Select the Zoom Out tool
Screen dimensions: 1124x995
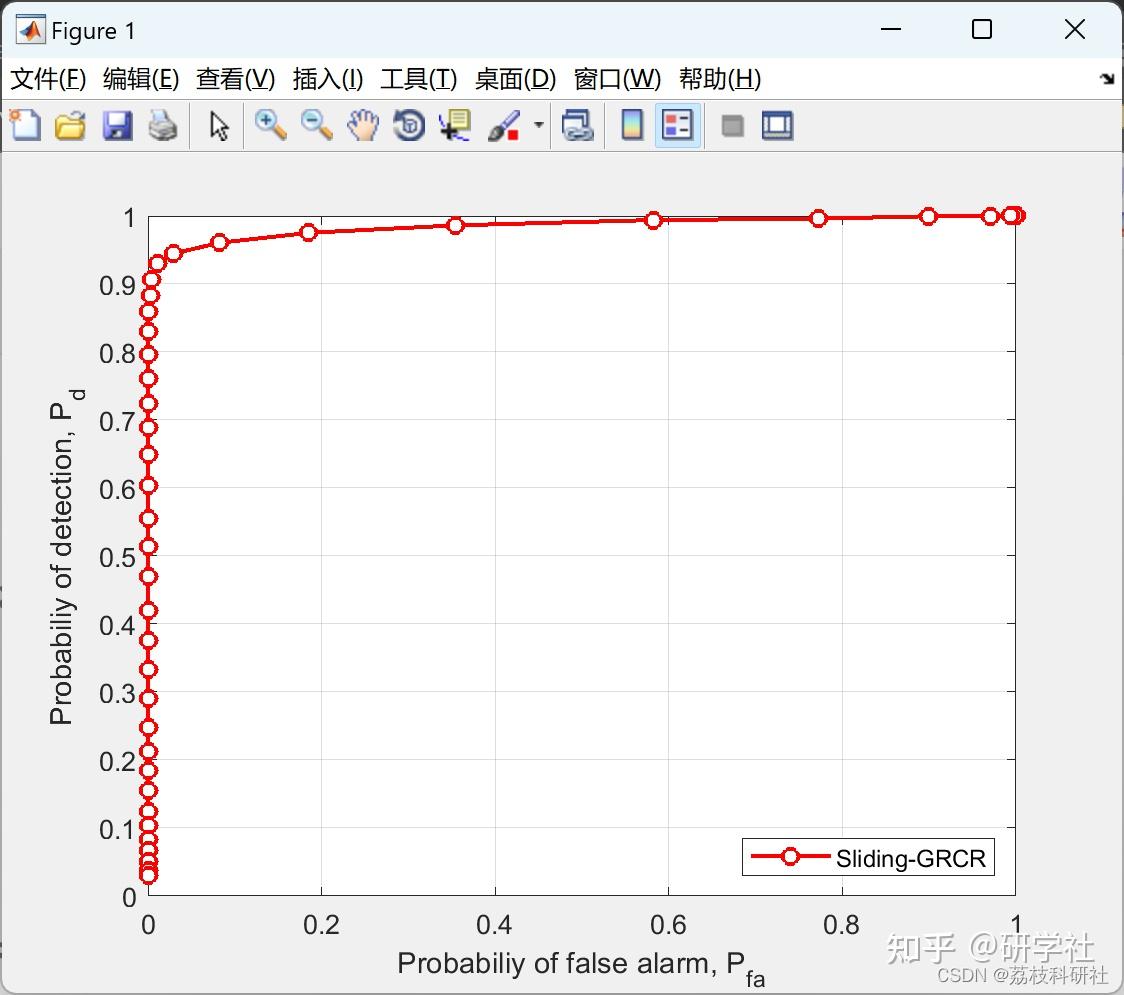click(317, 125)
